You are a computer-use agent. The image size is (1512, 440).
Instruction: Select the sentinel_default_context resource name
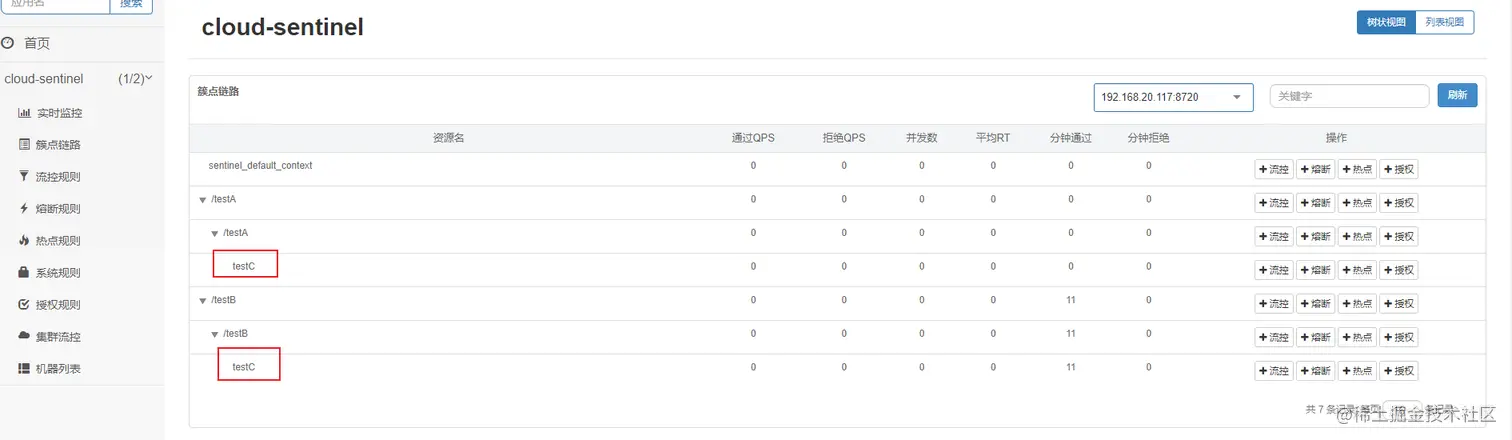[x=260, y=165]
